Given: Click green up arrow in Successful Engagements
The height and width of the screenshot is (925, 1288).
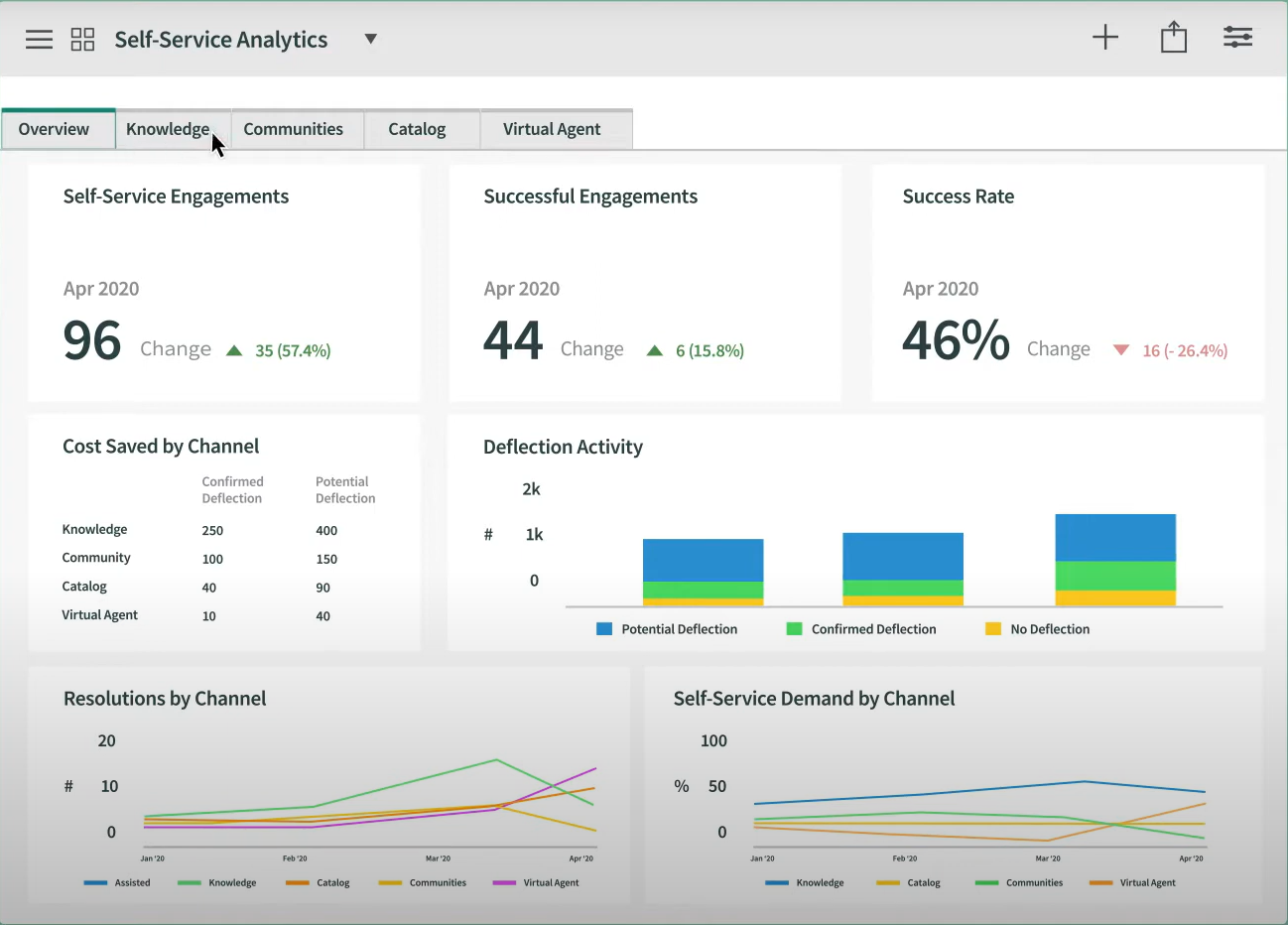Looking at the screenshot, I should 655,350.
